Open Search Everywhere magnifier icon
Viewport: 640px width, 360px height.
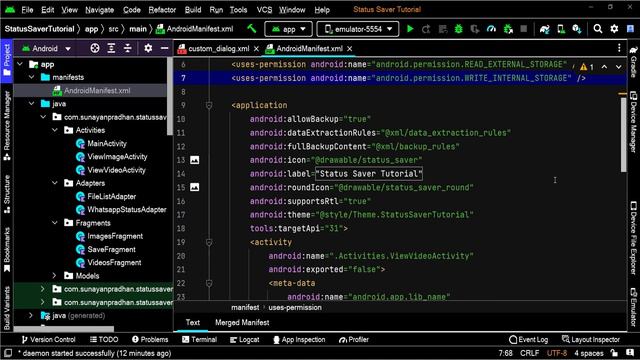598,29
